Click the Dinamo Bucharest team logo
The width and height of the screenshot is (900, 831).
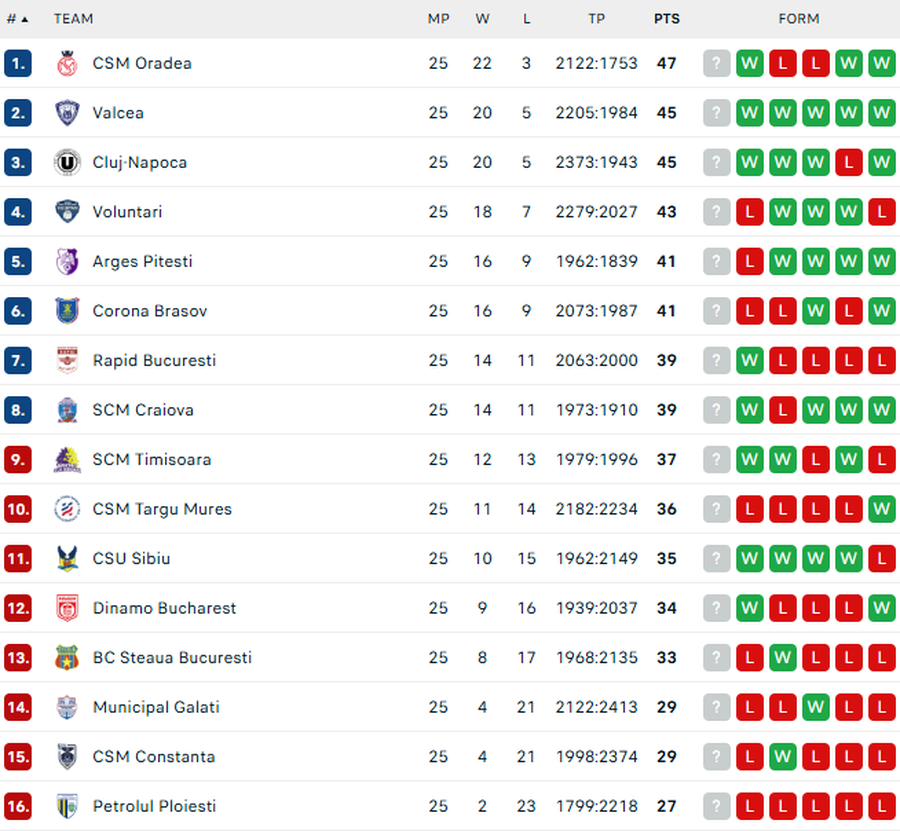[67, 608]
